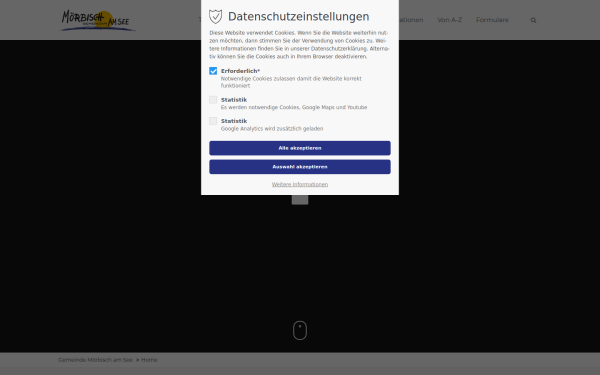The image size is (600, 375).
Task: Click the Alle akzeptieren button
Action: click(x=300, y=148)
